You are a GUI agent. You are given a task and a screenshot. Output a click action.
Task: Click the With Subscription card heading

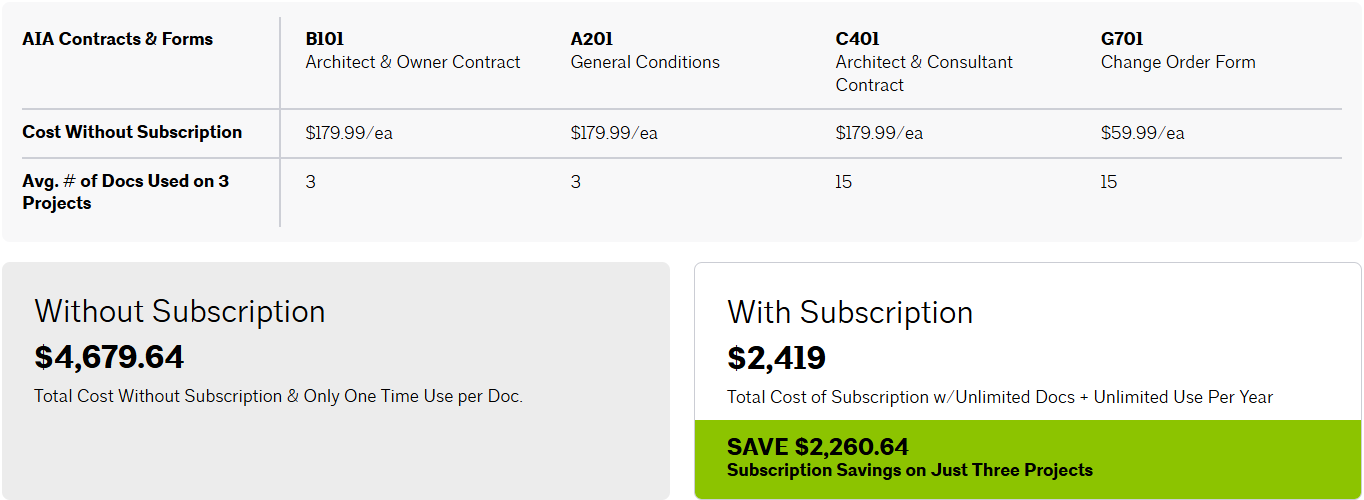point(850,312)
